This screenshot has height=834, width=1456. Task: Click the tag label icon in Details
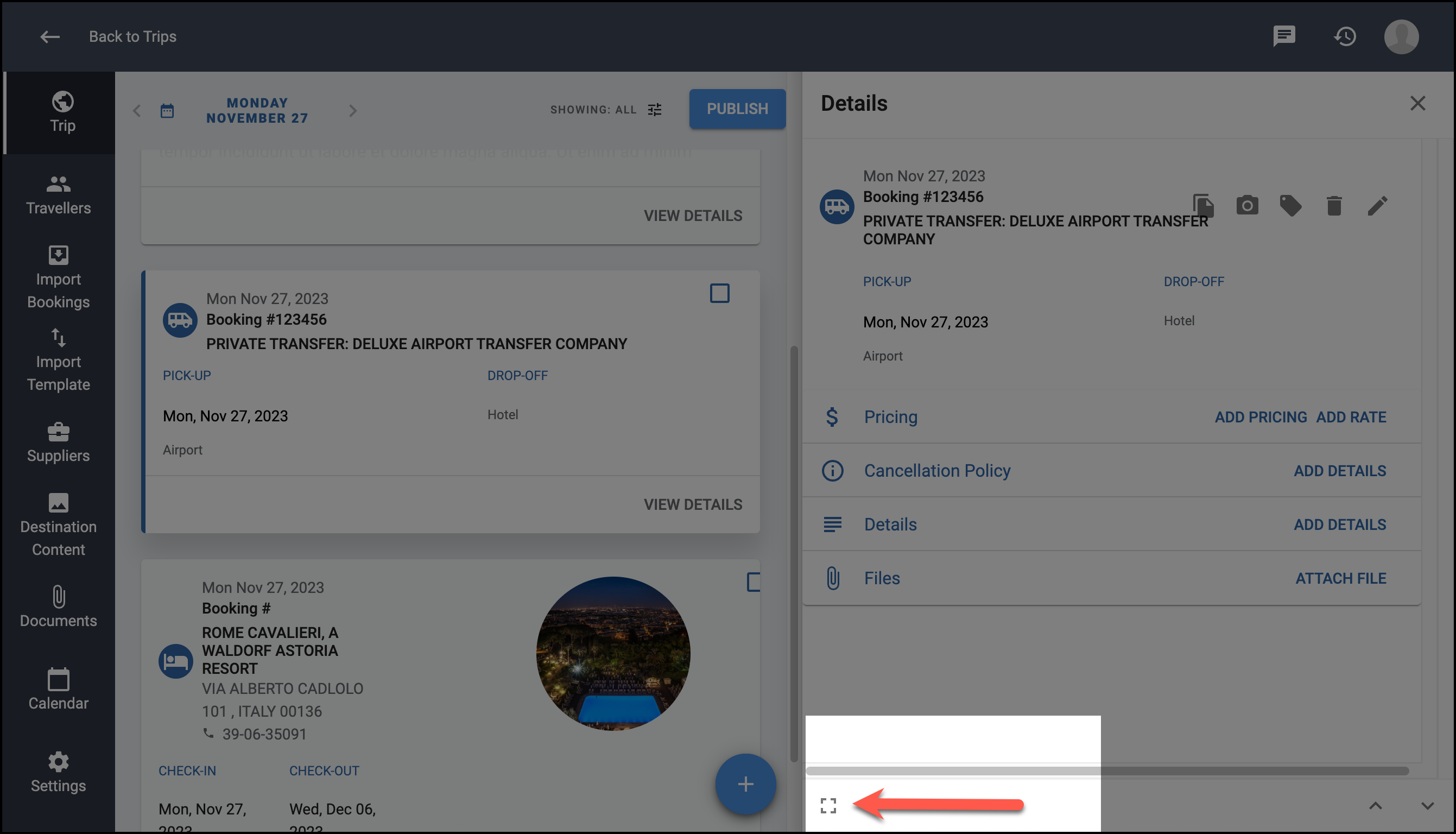[x=1290, y=206]
